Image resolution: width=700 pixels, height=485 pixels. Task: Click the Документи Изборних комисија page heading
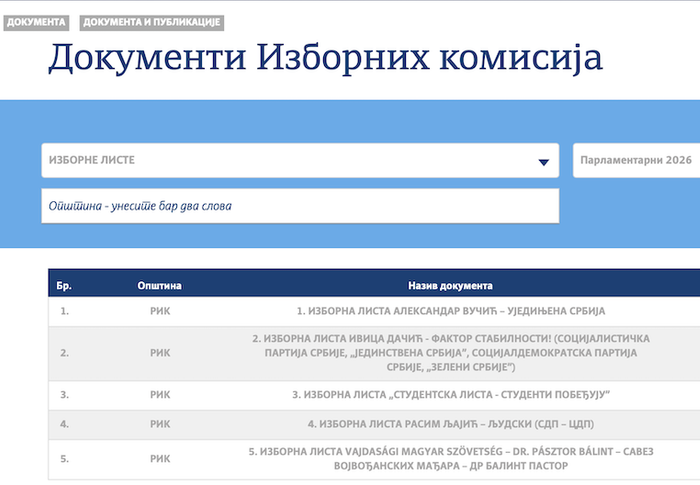pos(325,58)
